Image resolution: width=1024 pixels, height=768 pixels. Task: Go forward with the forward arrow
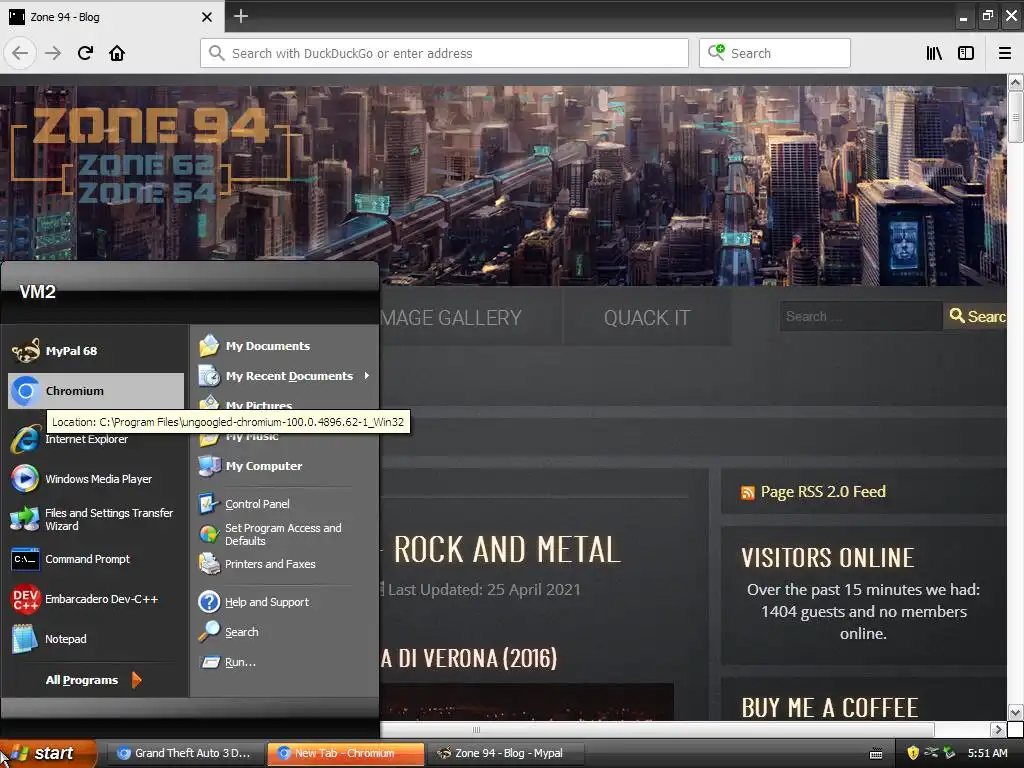click(53, 53)
